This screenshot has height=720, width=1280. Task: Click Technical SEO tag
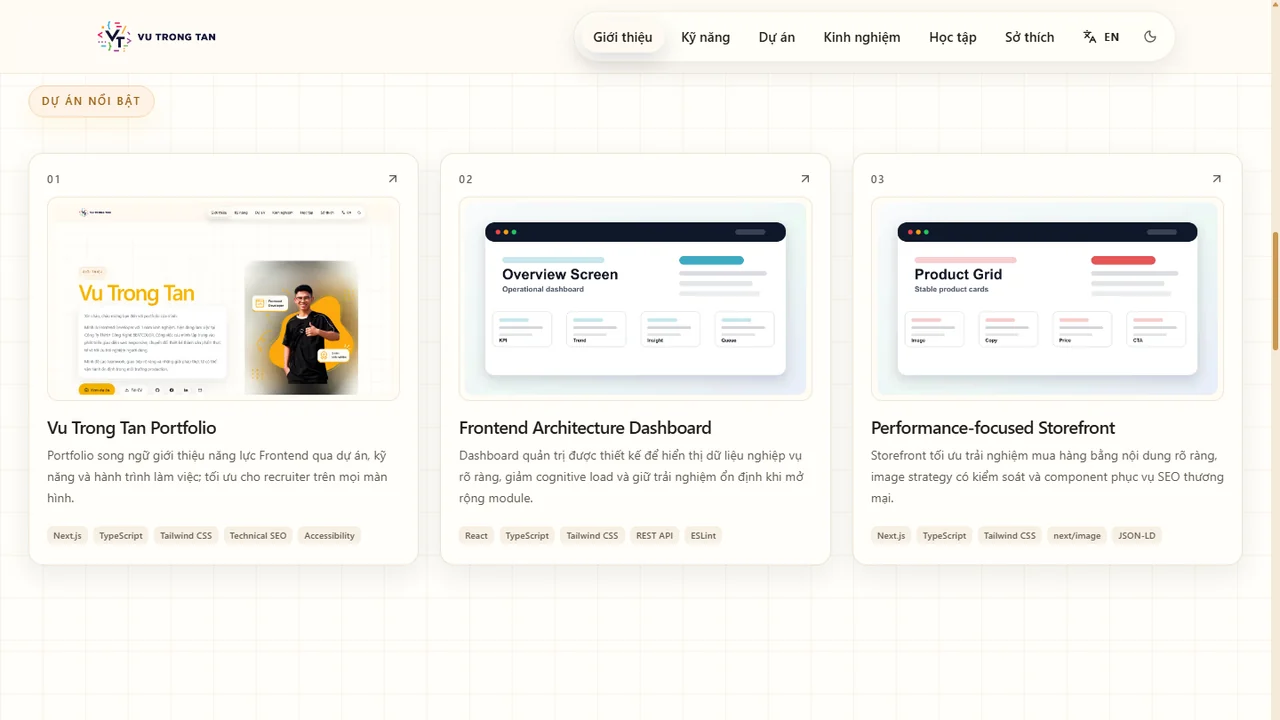pyautogui.click(x=258, y=536)
